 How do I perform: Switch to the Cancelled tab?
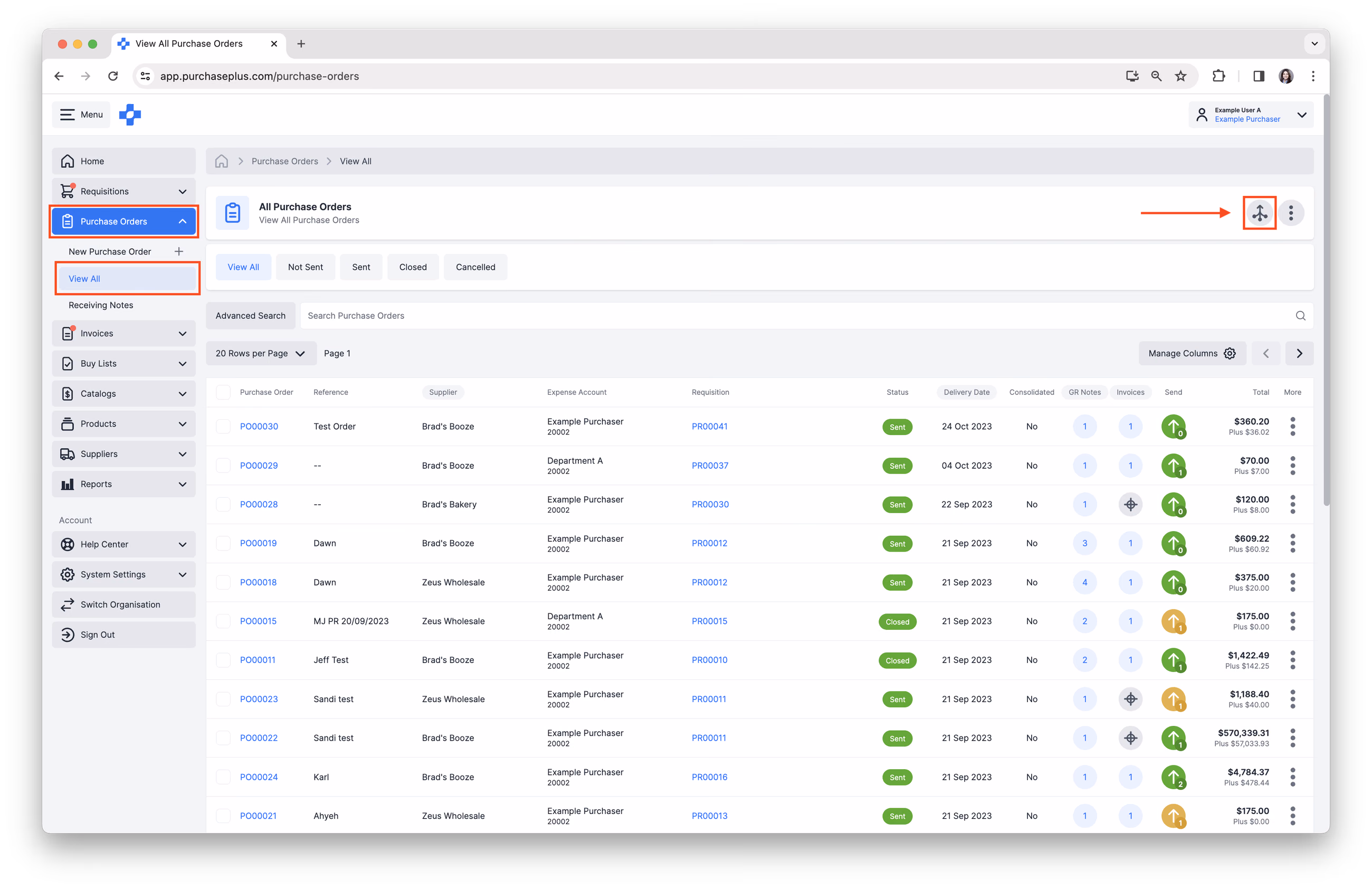(x=475, y=267)
